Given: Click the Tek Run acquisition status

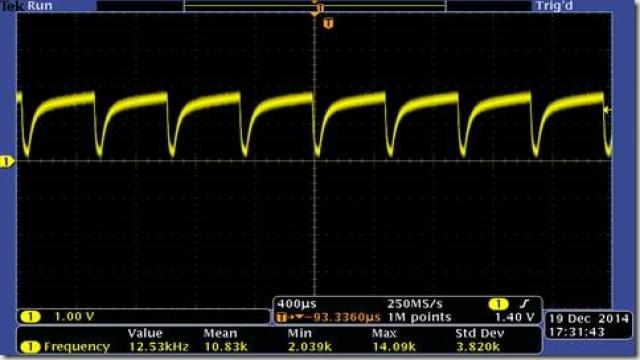Looking at the screenshot, I should pyautogui.click(x=27, y=6).
